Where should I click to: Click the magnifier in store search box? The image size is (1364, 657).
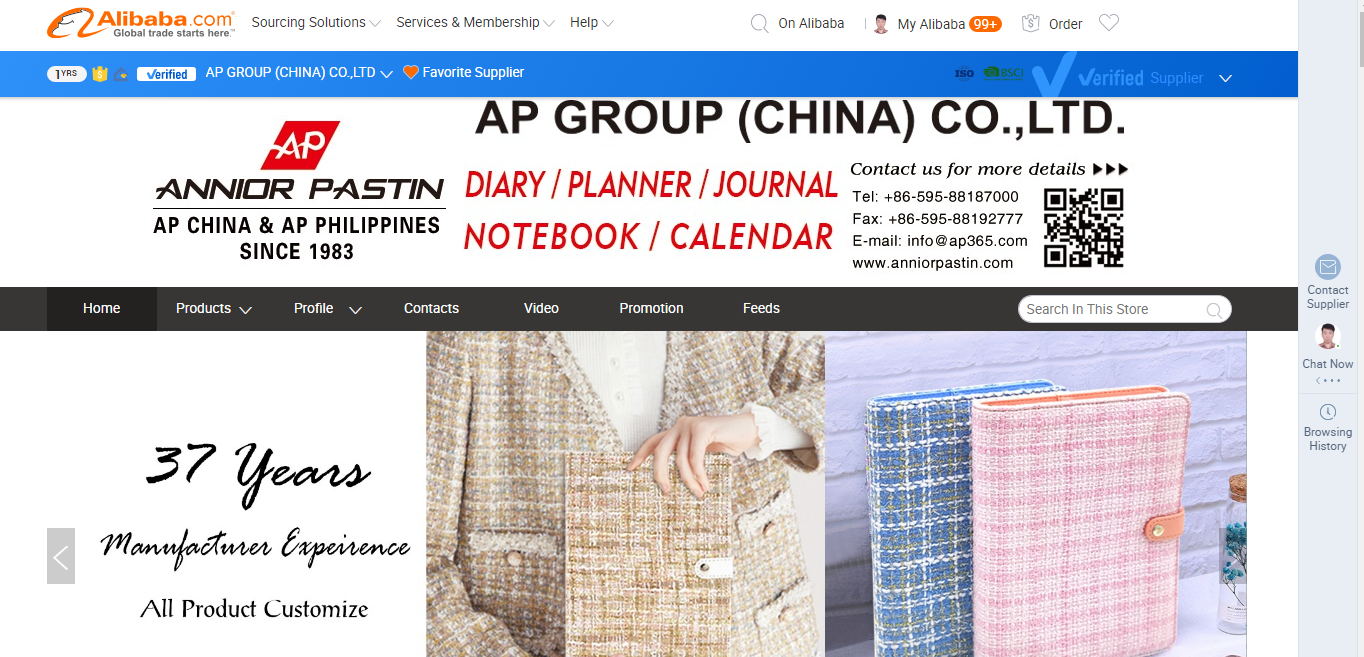(1214, 310)
